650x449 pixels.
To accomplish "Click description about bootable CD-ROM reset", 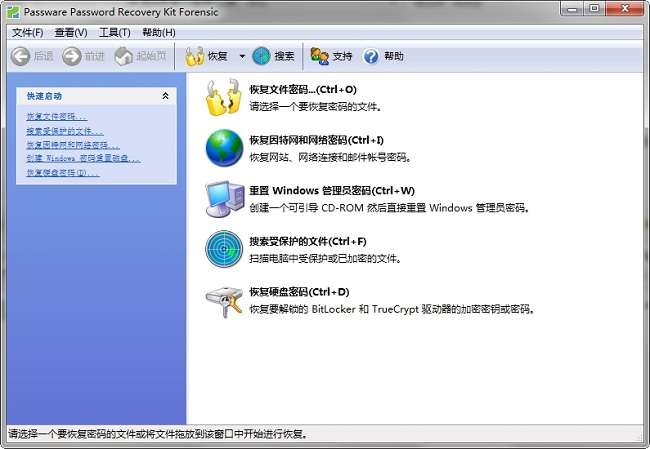I will [389, 208].
